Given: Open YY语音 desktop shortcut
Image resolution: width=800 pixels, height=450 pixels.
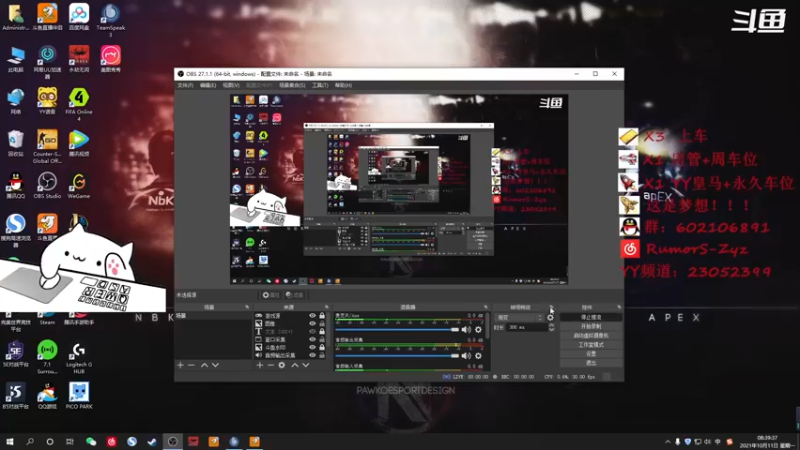Looking at the screenshot, I should pyautogui.click(x=47, y=101).
